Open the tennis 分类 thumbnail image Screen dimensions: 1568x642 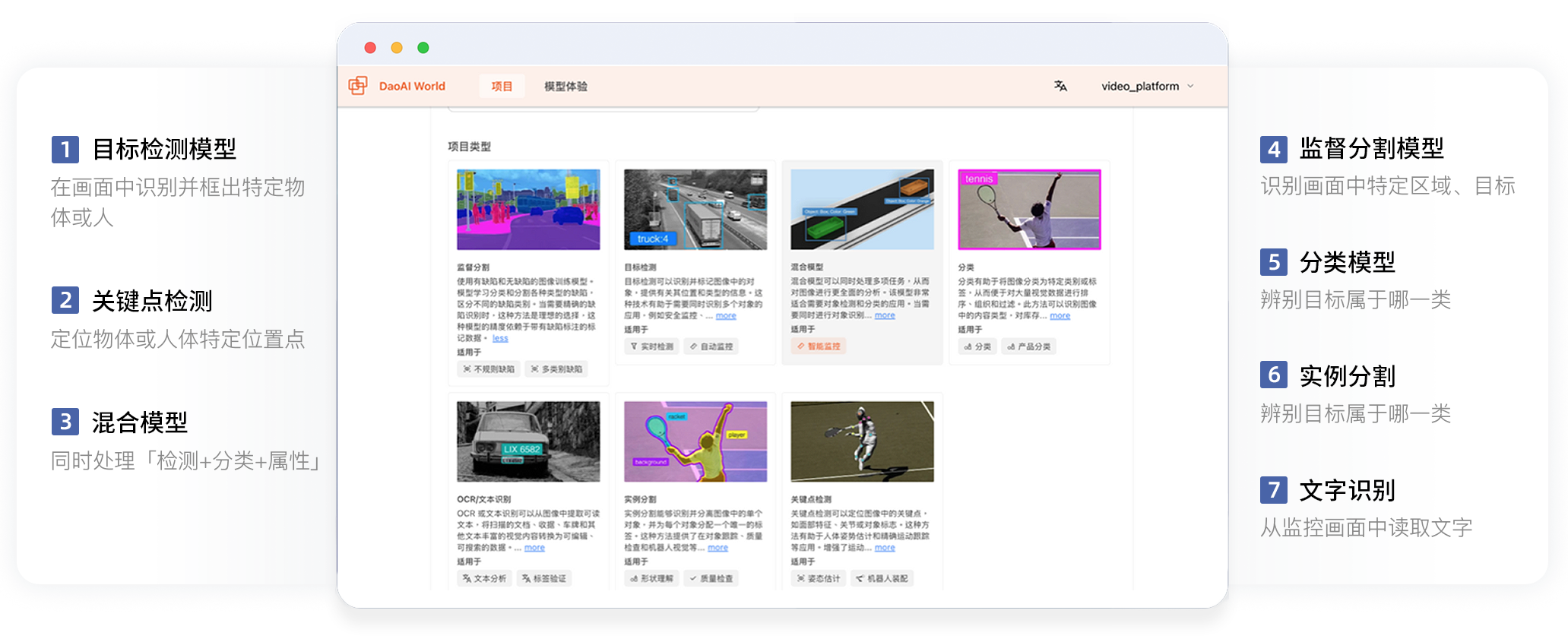(x=1029, y=210)
